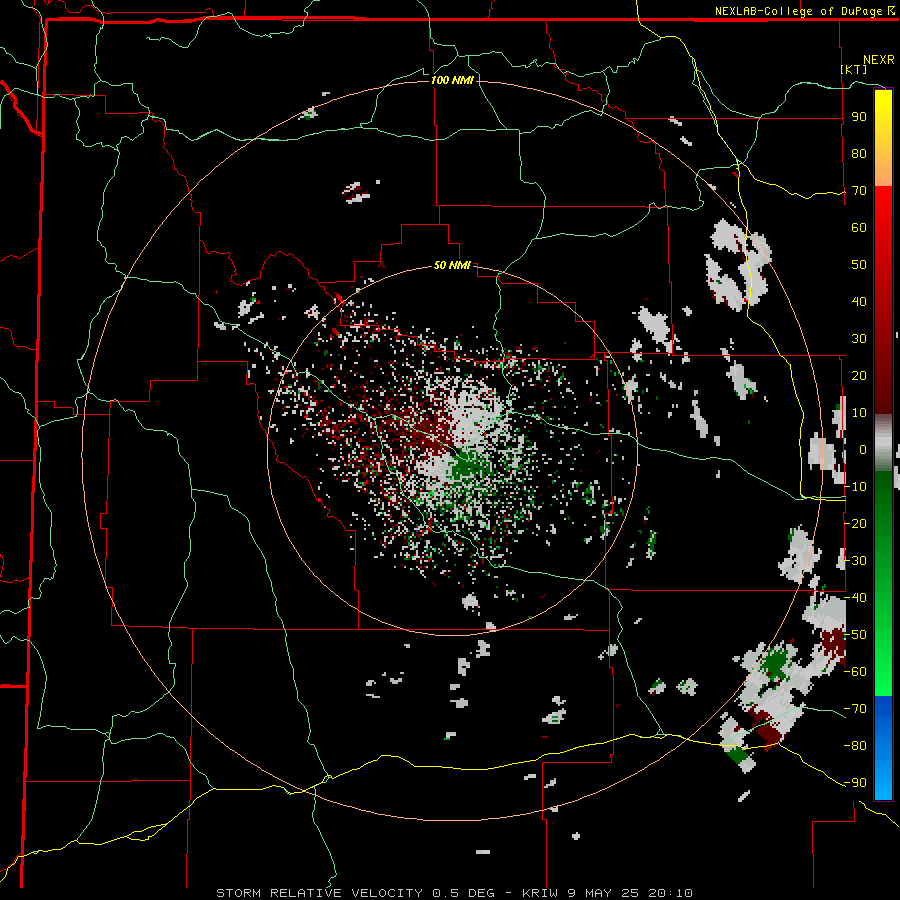Click the green segment of the color bar

[x=883, y=583]
